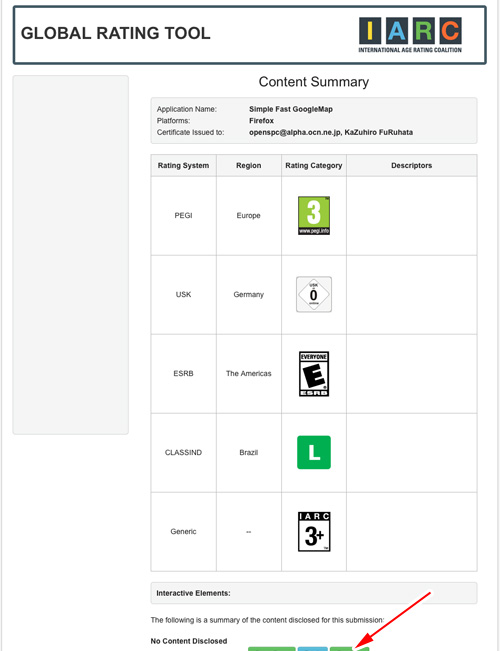
Task: Click the Content Summary title
Action: tap(314, 82)
